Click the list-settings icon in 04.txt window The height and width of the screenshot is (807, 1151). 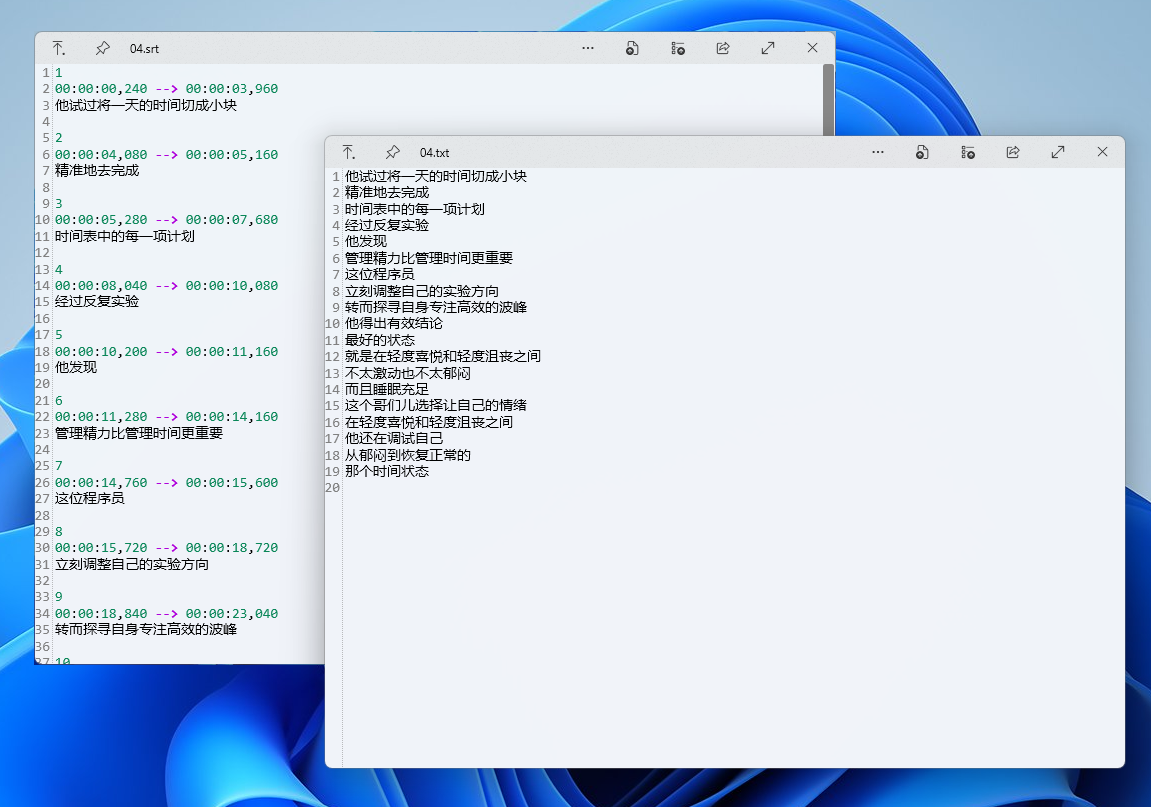(x=968, y=152)
